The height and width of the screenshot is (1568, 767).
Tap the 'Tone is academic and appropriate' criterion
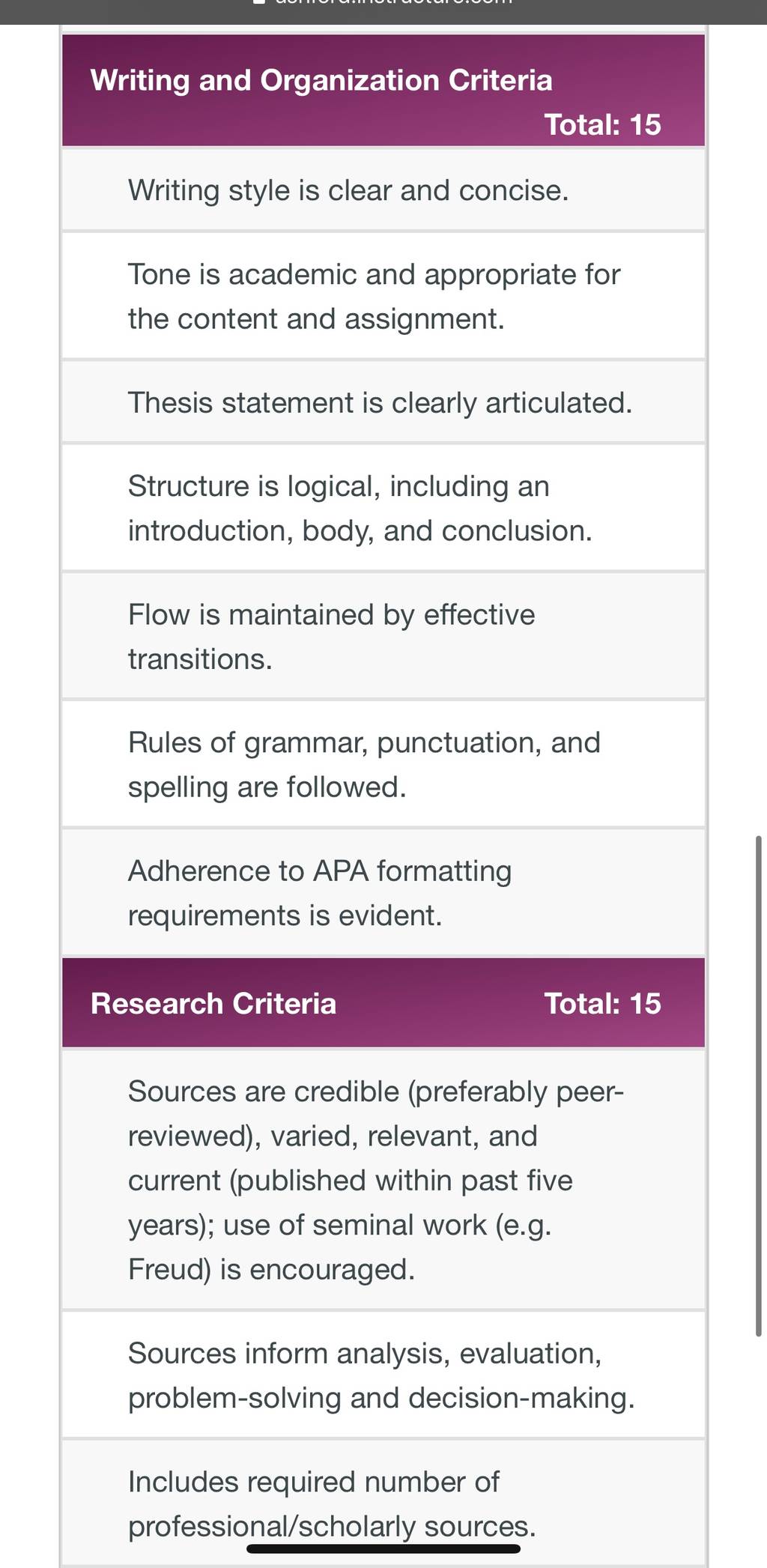coord(383,296)
